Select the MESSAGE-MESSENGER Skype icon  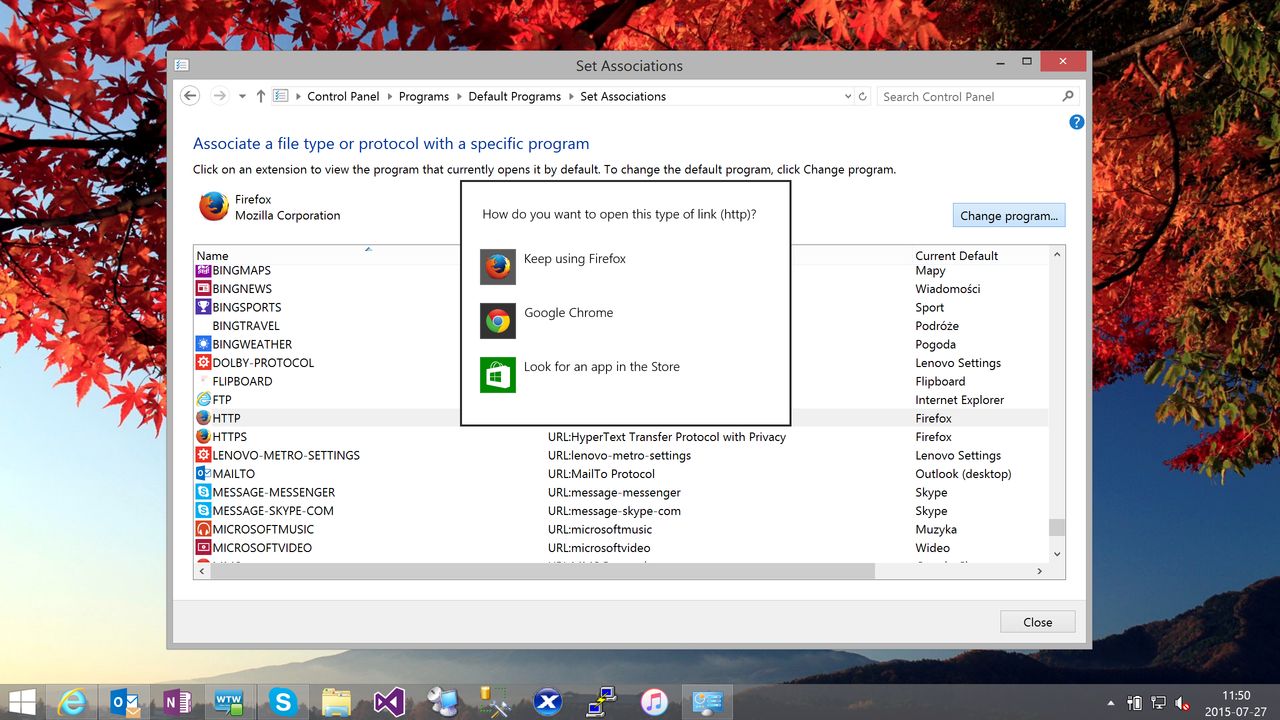pos(203,492)
